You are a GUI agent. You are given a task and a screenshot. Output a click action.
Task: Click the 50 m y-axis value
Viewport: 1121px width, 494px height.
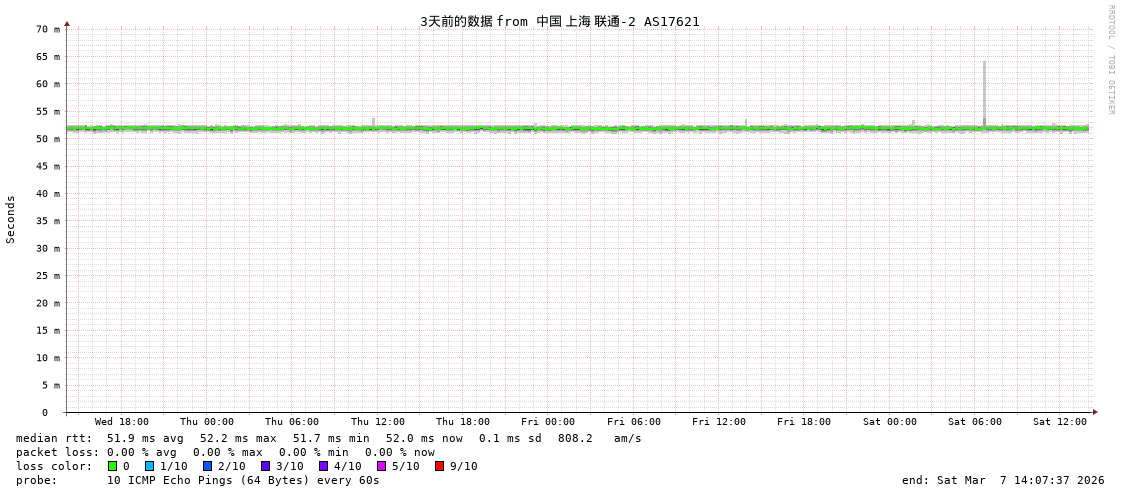[47, 139]
